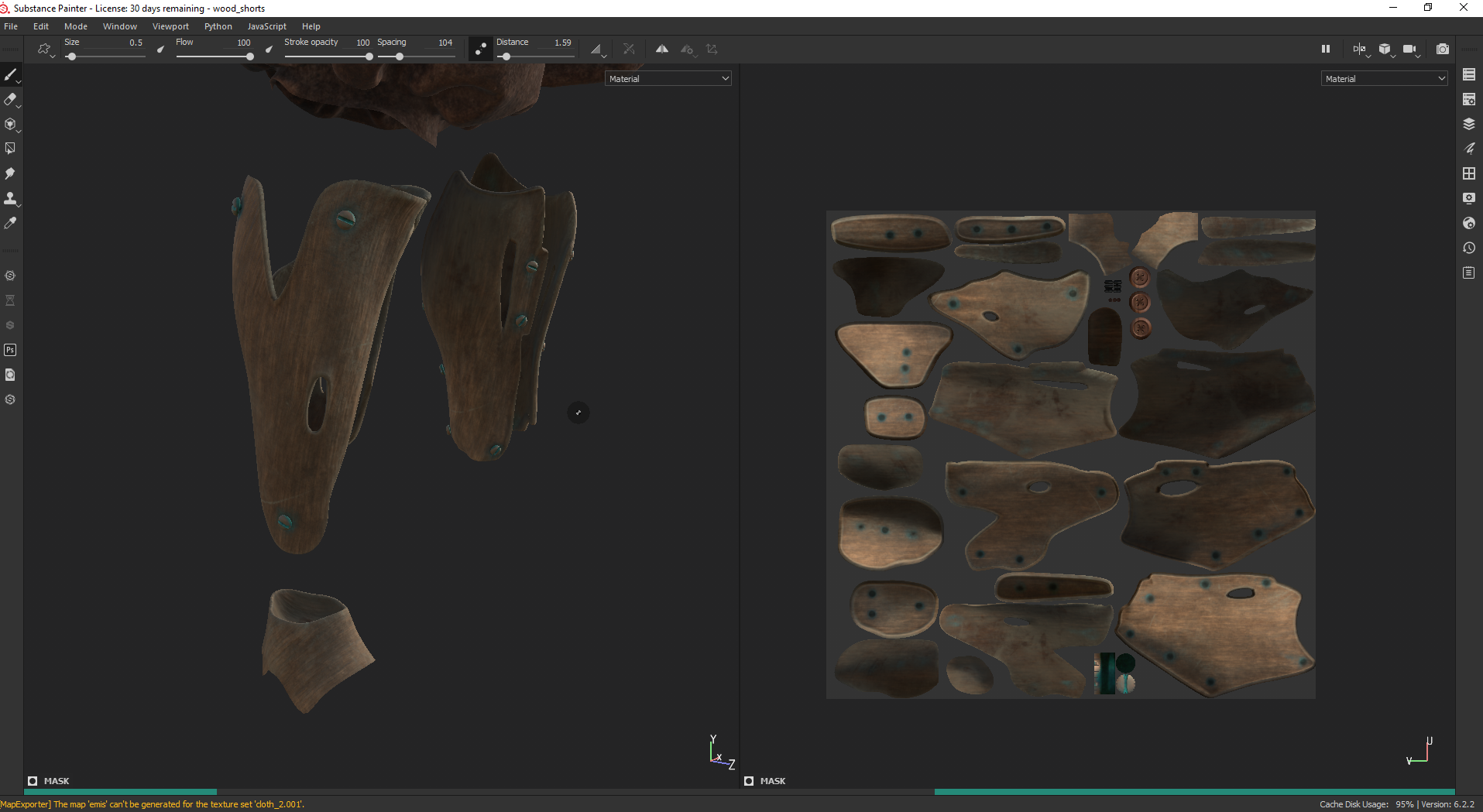Open the camera selection dropdown
The width and height of the screenshot is (1483, 812).
1411,50
